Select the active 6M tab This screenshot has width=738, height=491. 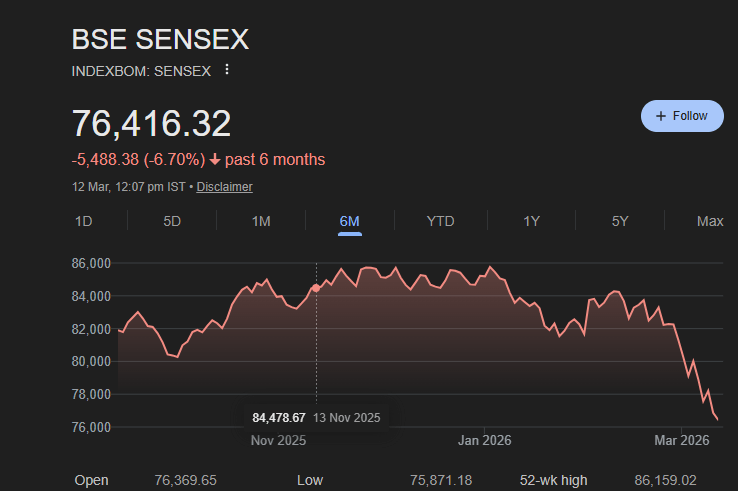pyautogui.click(x=349, y=221)
